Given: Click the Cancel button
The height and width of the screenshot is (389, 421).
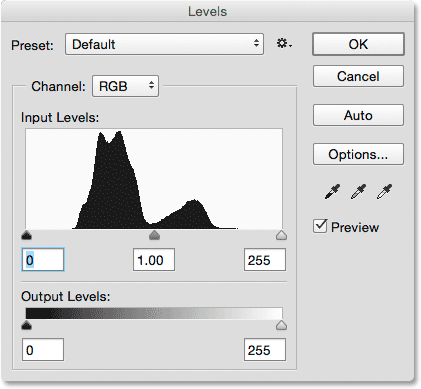Looking at the screenshot, I should 358,76.
